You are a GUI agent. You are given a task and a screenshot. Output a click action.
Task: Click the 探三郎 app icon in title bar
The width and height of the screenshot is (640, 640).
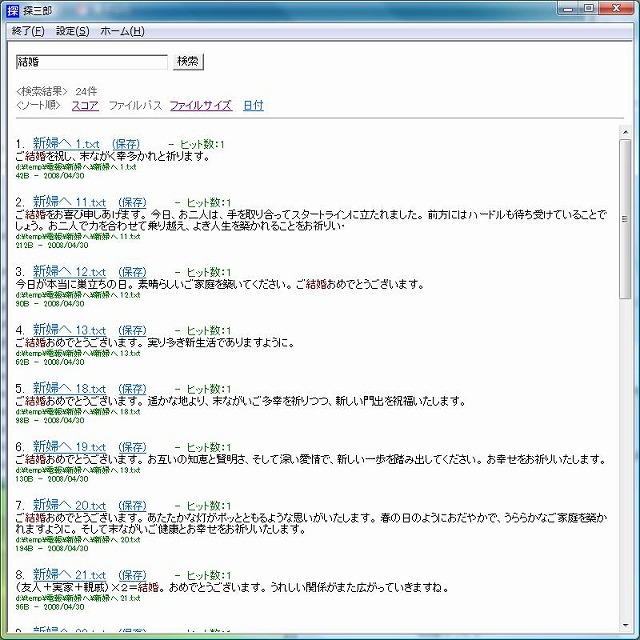point(13,10)
